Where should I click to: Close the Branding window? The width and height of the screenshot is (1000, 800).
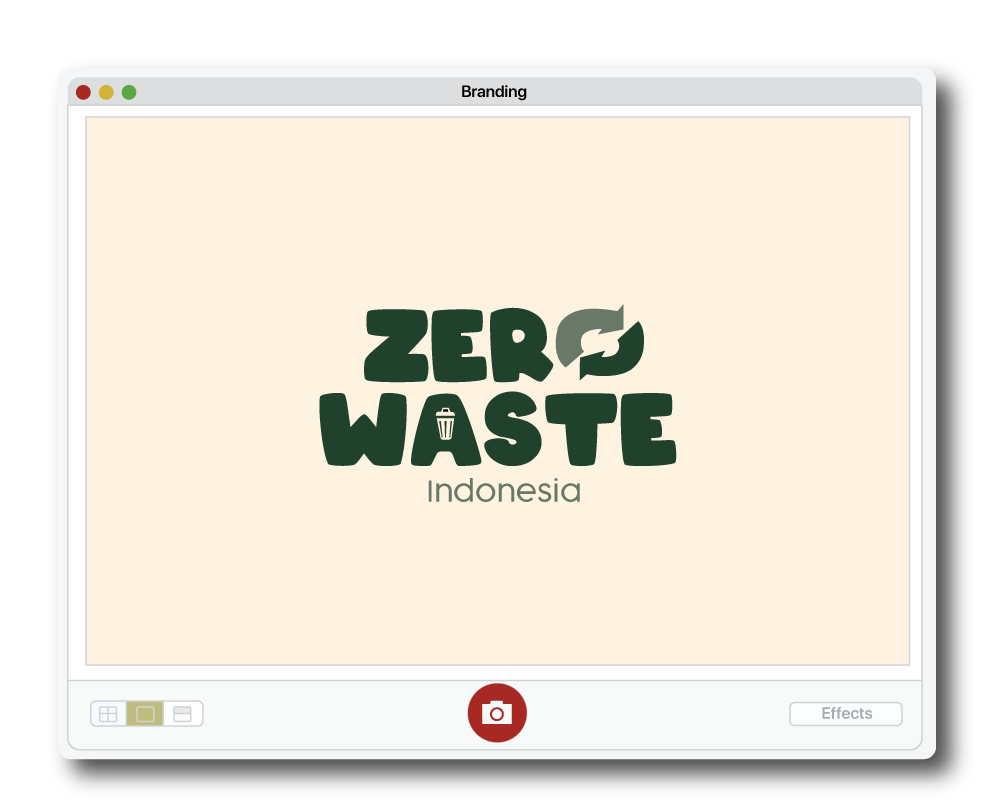[83, 93]
